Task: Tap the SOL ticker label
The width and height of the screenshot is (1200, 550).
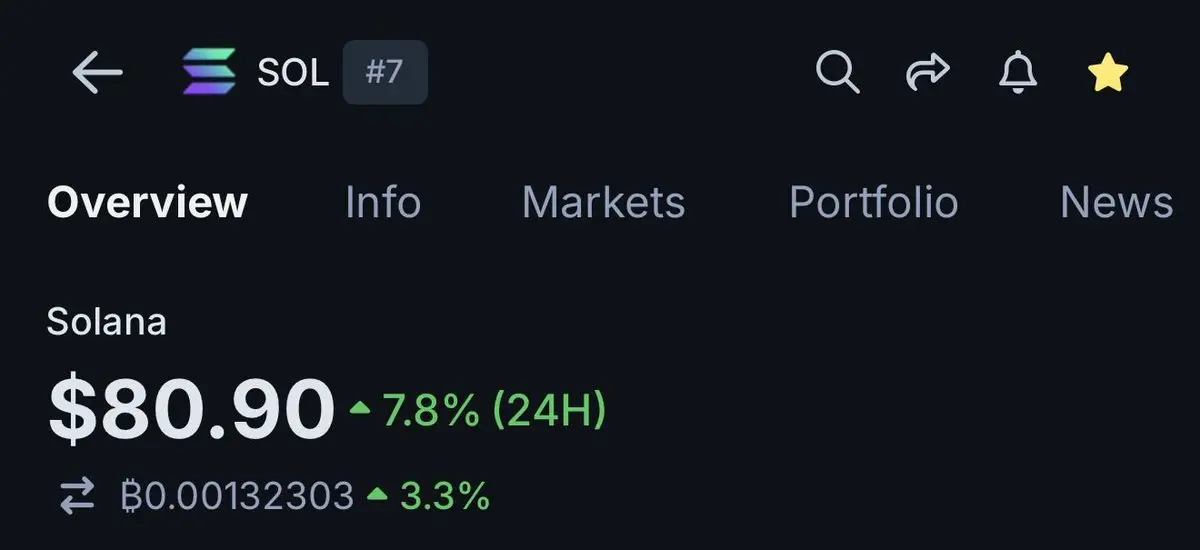Action: 293,73
